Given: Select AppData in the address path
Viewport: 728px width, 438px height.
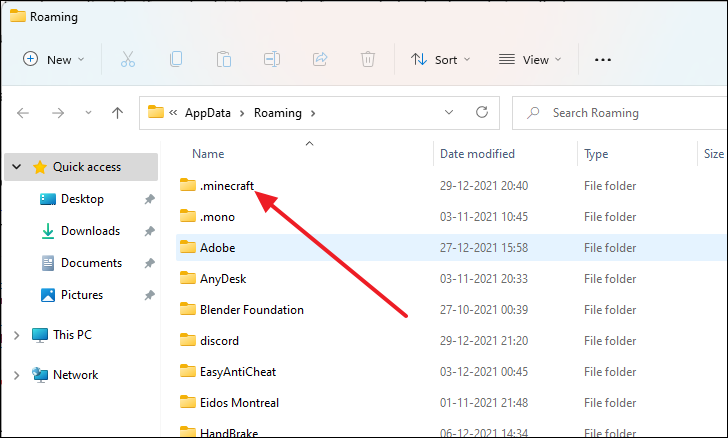Looking at the screenshot, I should click(x=208, y=113).
